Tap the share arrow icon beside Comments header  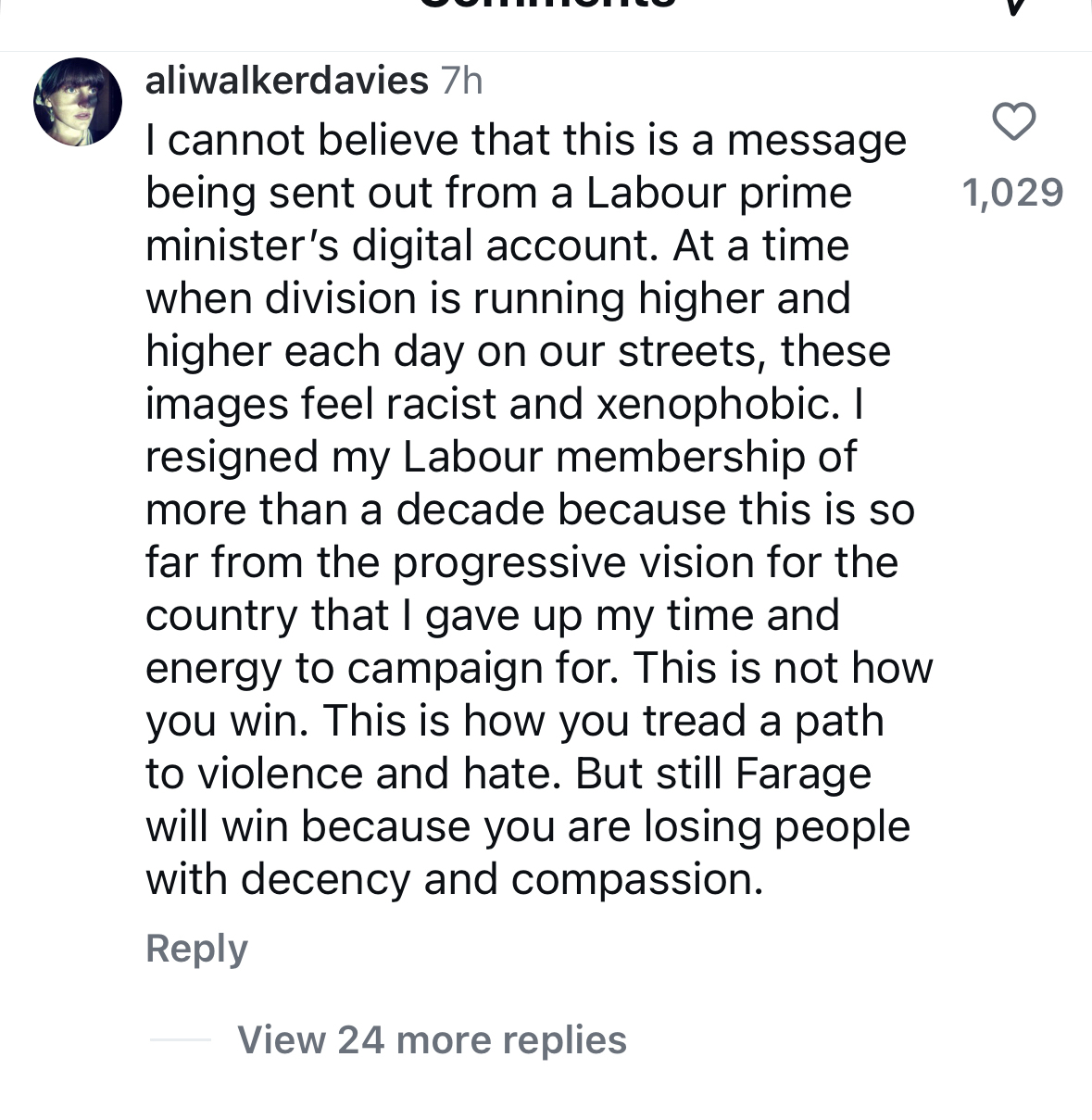[x=1015, y=6]
